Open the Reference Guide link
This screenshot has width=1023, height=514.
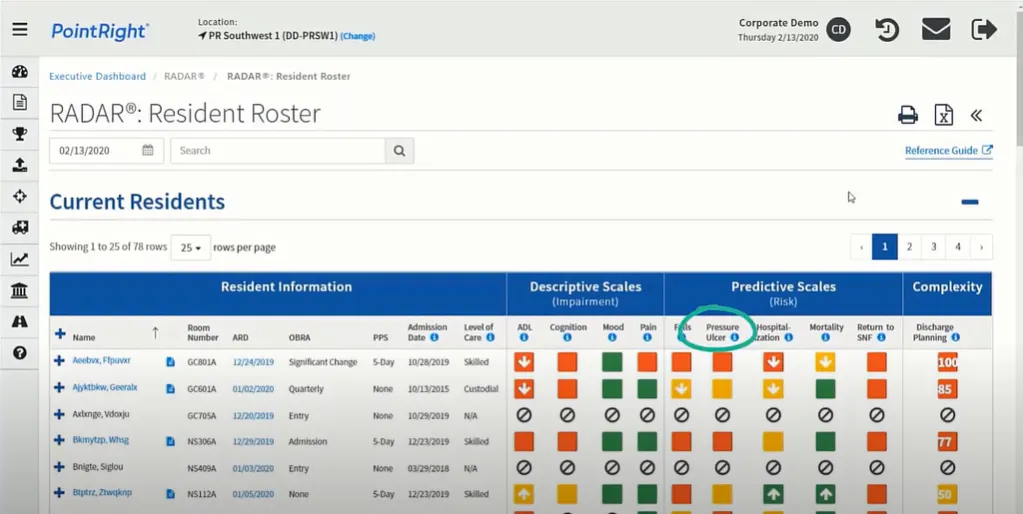949,151
